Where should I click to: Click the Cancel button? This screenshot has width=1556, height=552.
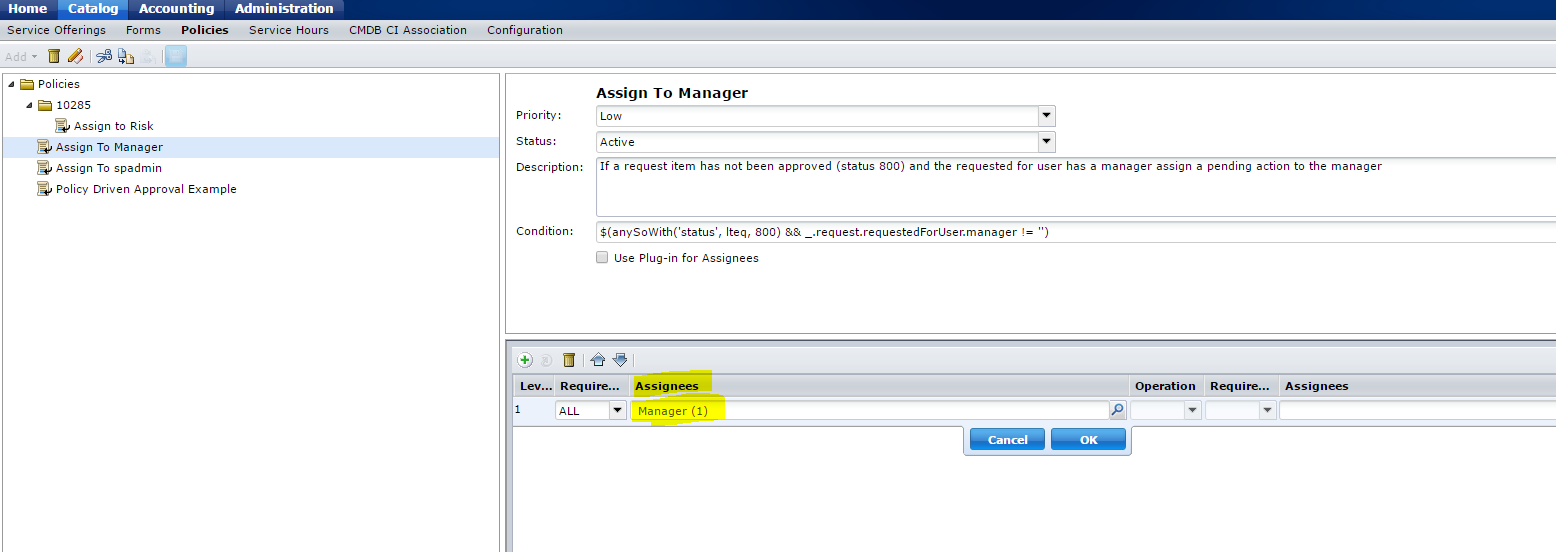pyautogui.click(x=1007, y=440)
